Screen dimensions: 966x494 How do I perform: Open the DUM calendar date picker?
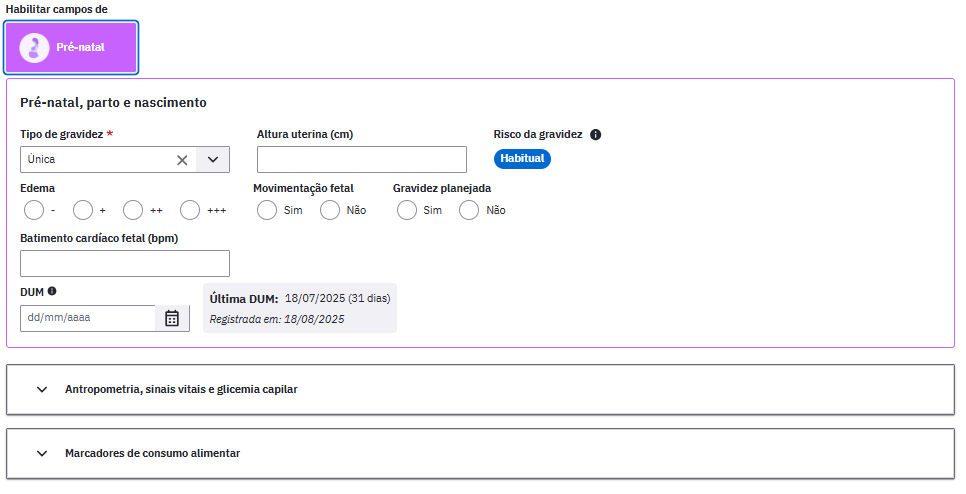point(172,318)
